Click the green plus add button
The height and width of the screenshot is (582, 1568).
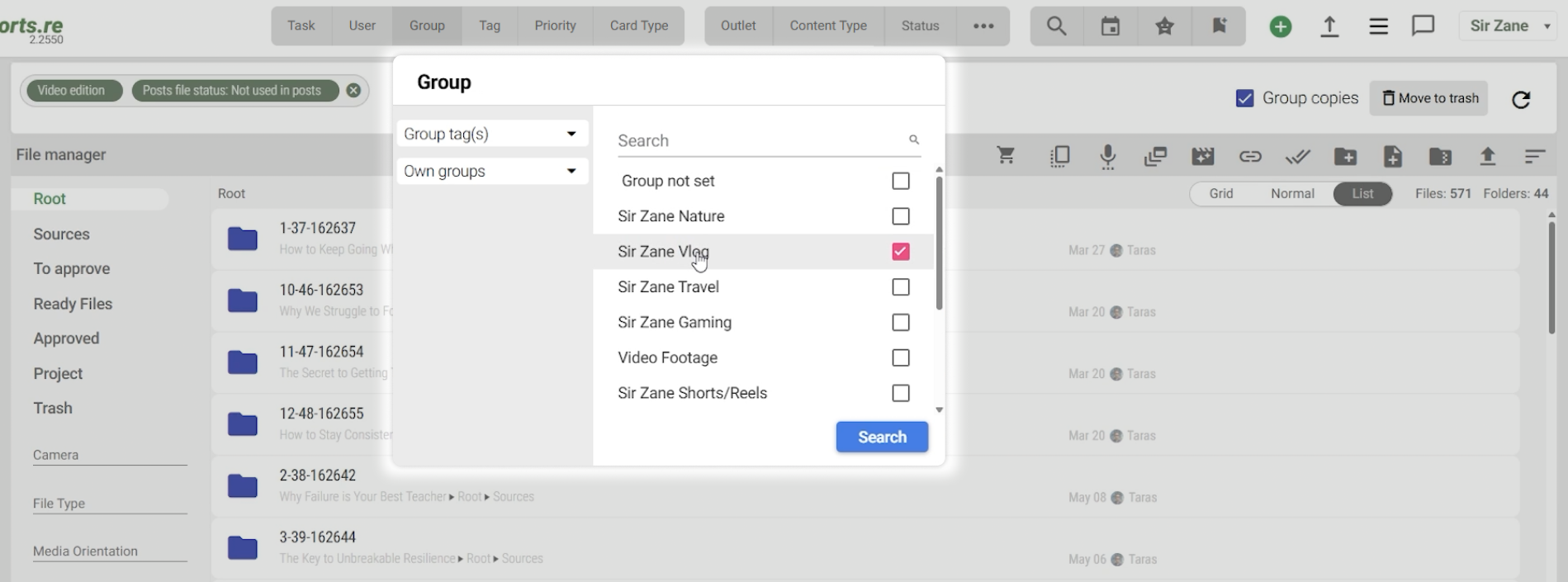(1280, 26)
